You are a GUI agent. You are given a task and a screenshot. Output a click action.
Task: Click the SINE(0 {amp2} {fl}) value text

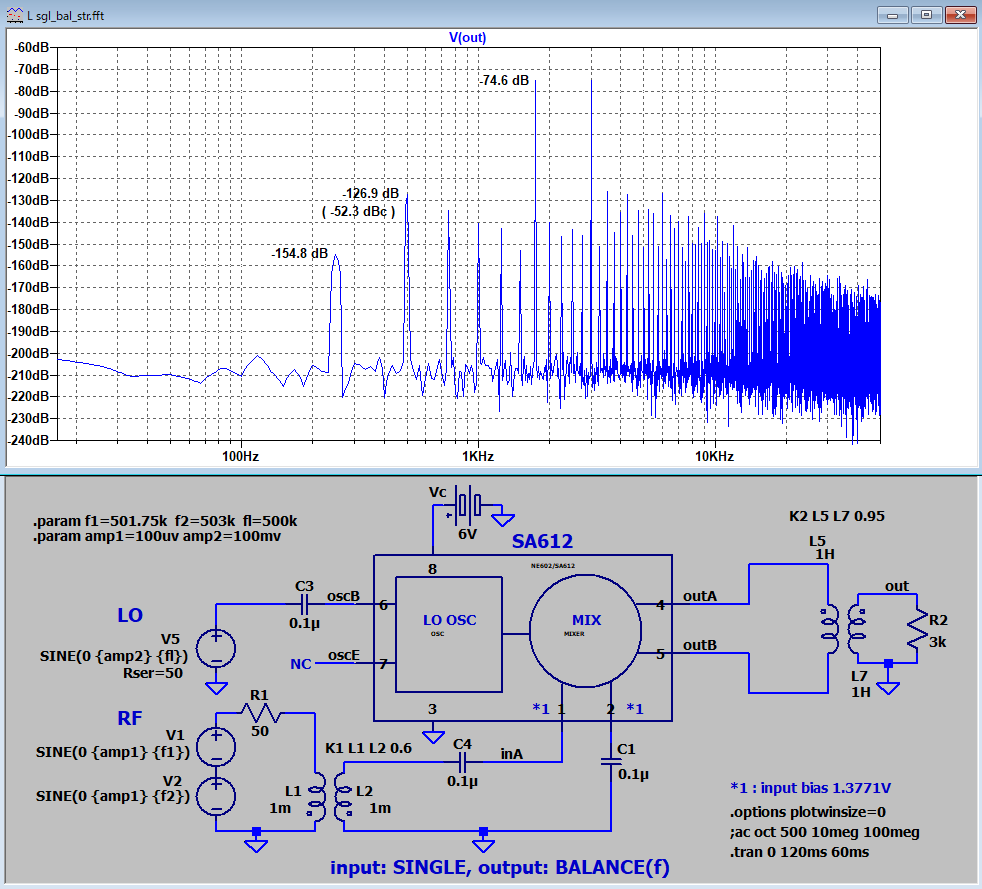pos(114,656)
